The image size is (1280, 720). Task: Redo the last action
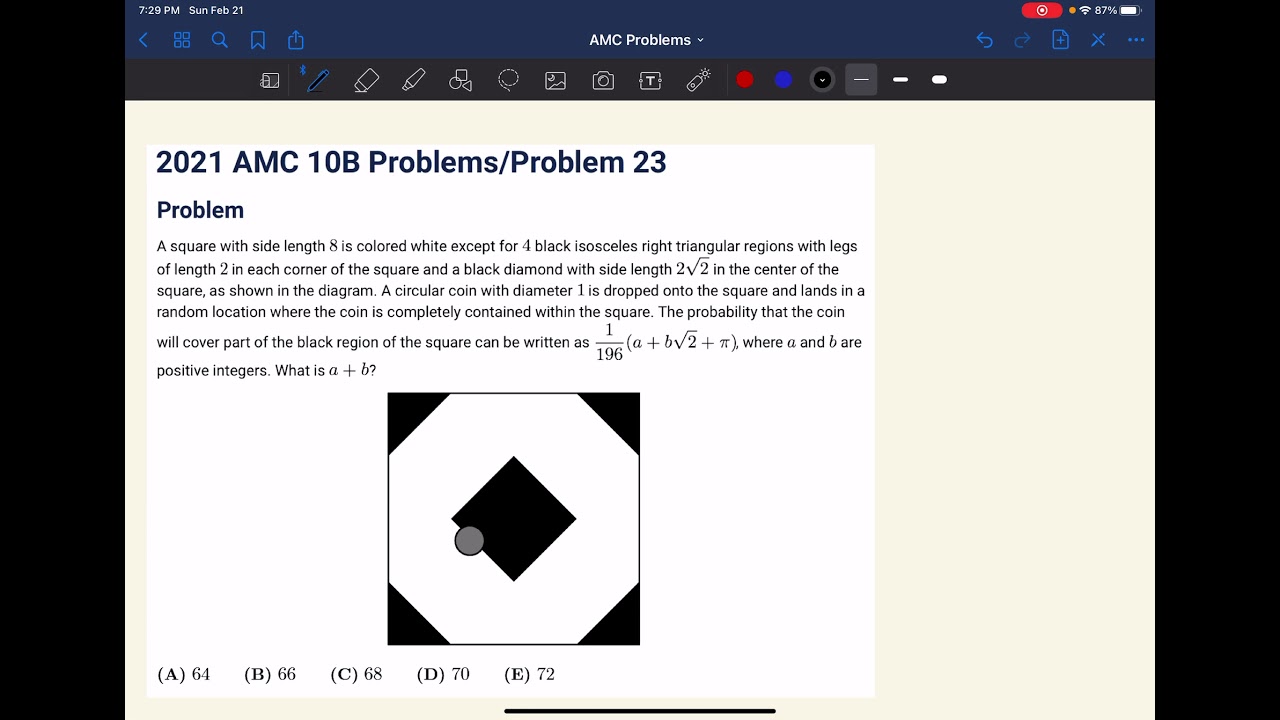(x=1022, y=40)
